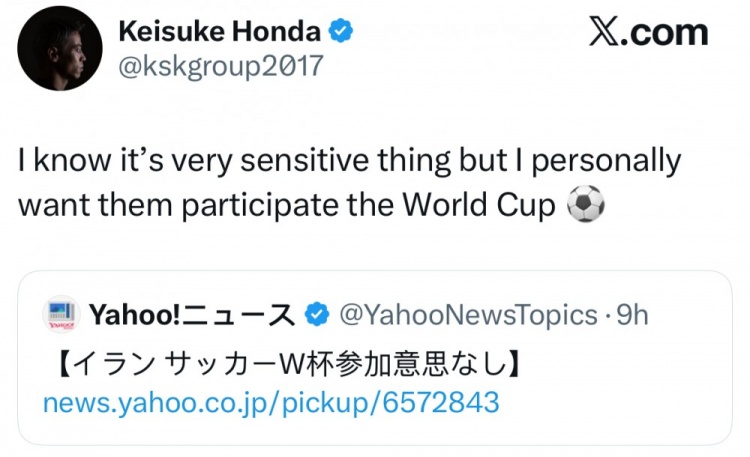
Task: Click the X logo in the watermark
Action: [x=603, y=32]
